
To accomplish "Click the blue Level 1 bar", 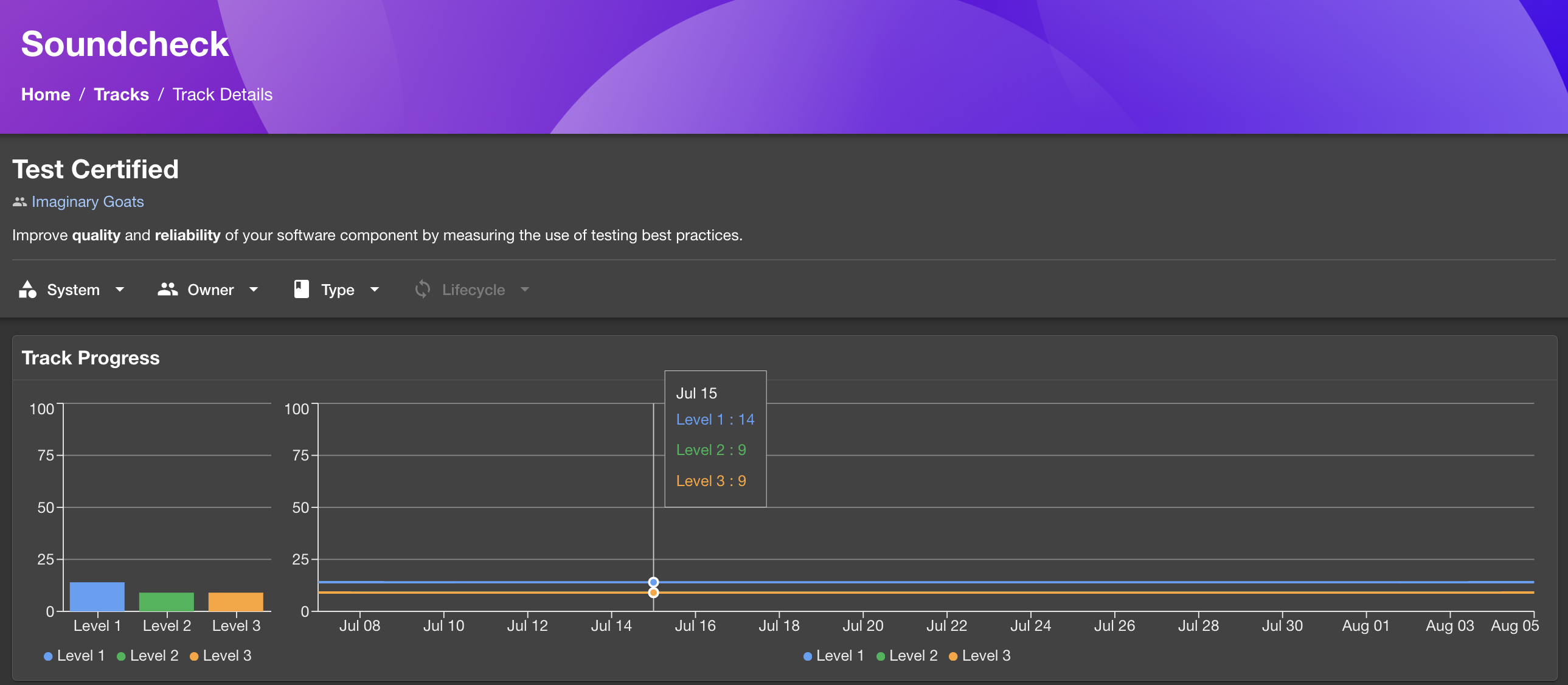I will 97,597.
